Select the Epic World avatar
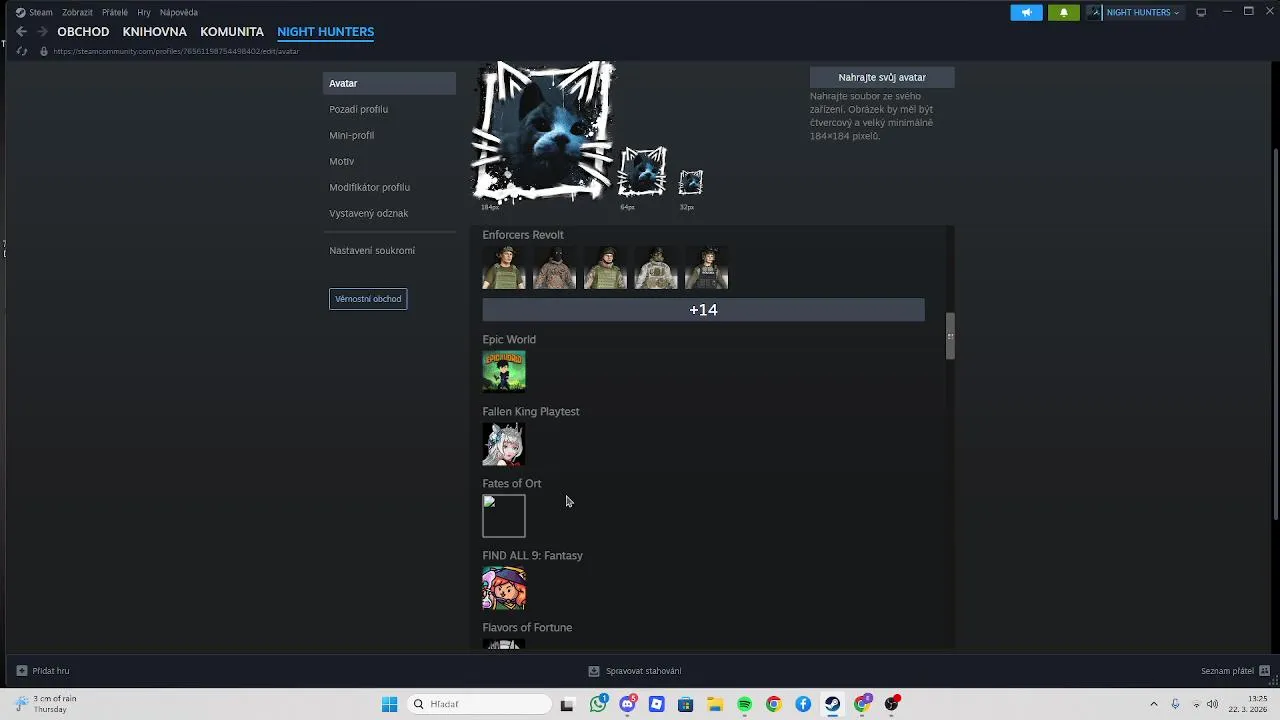Image resolution: width=1280 pixels, height=720 pixels. tap(504, 372)
